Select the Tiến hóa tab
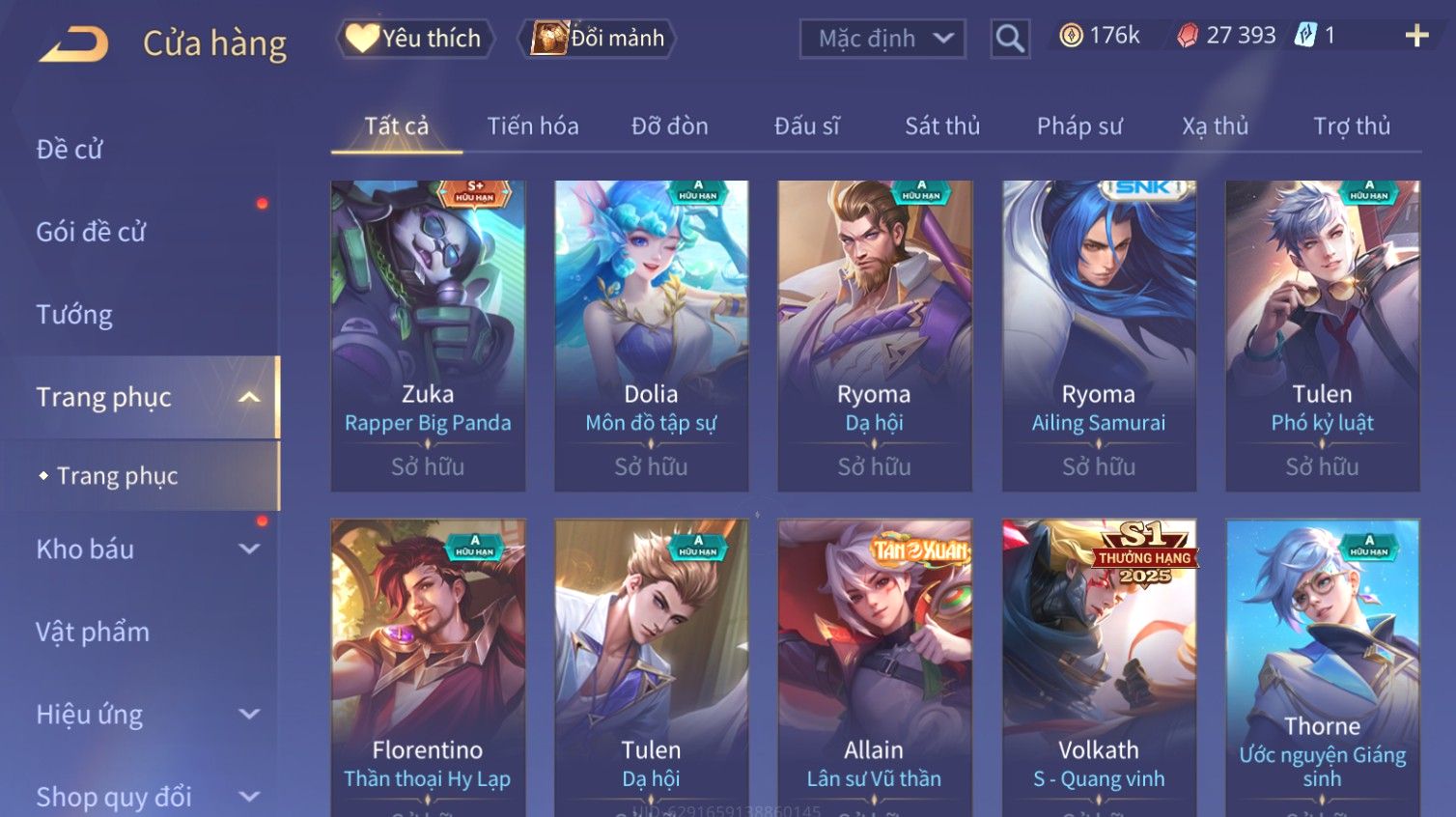The height and width of the screenshot is (817, 1456). point(533,126)
